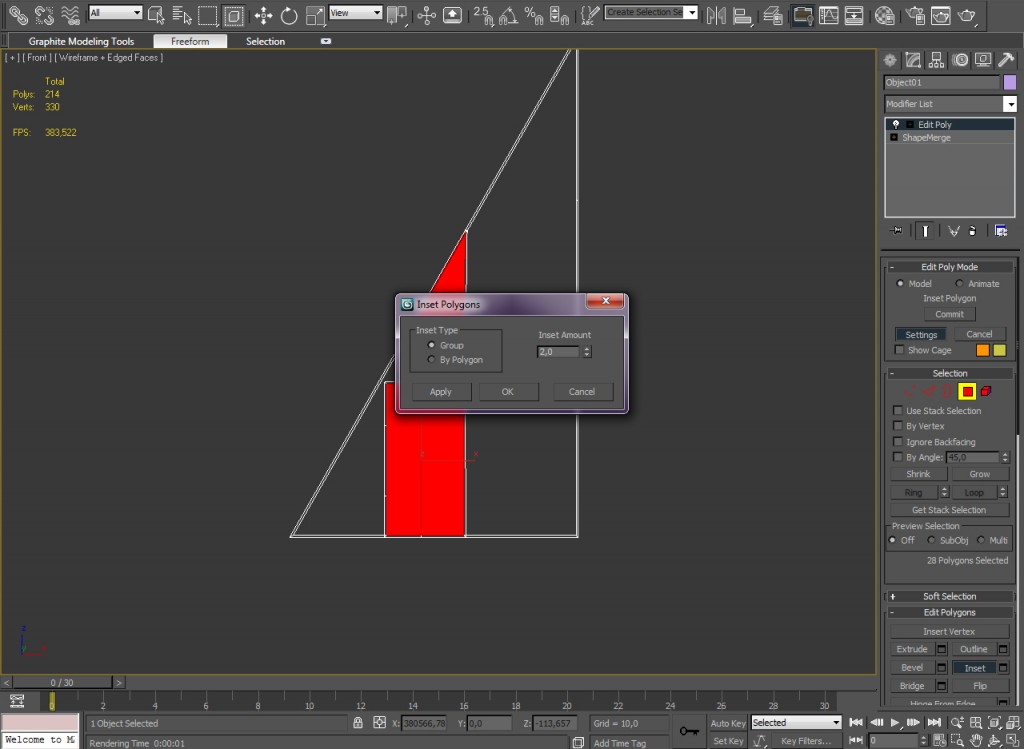Enable Ignore Backfacing checkbox
The height and width of the screenshot is (749, 1024).
pos(898,442)
